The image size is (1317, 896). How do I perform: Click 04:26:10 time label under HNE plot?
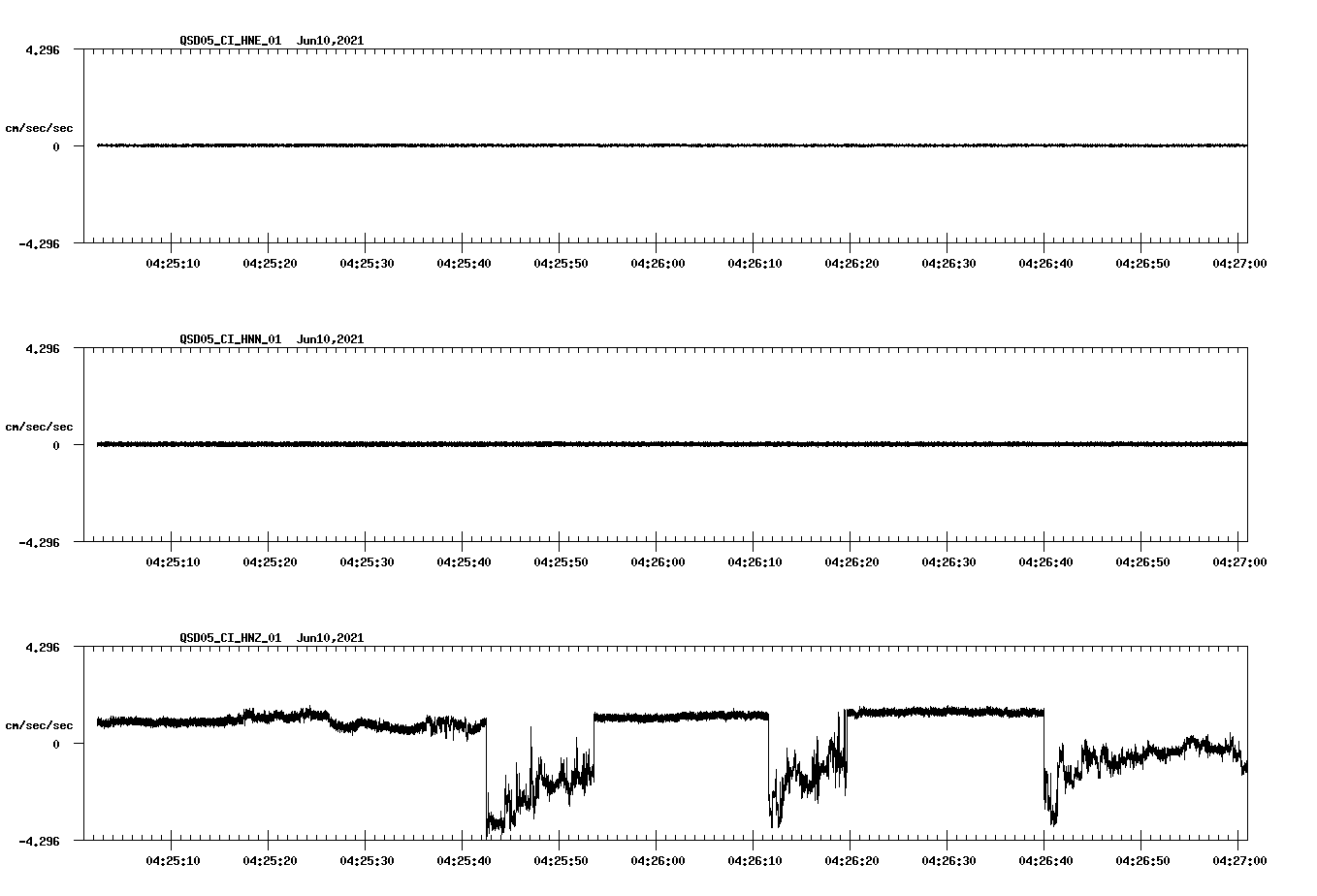tap(755, 263)
